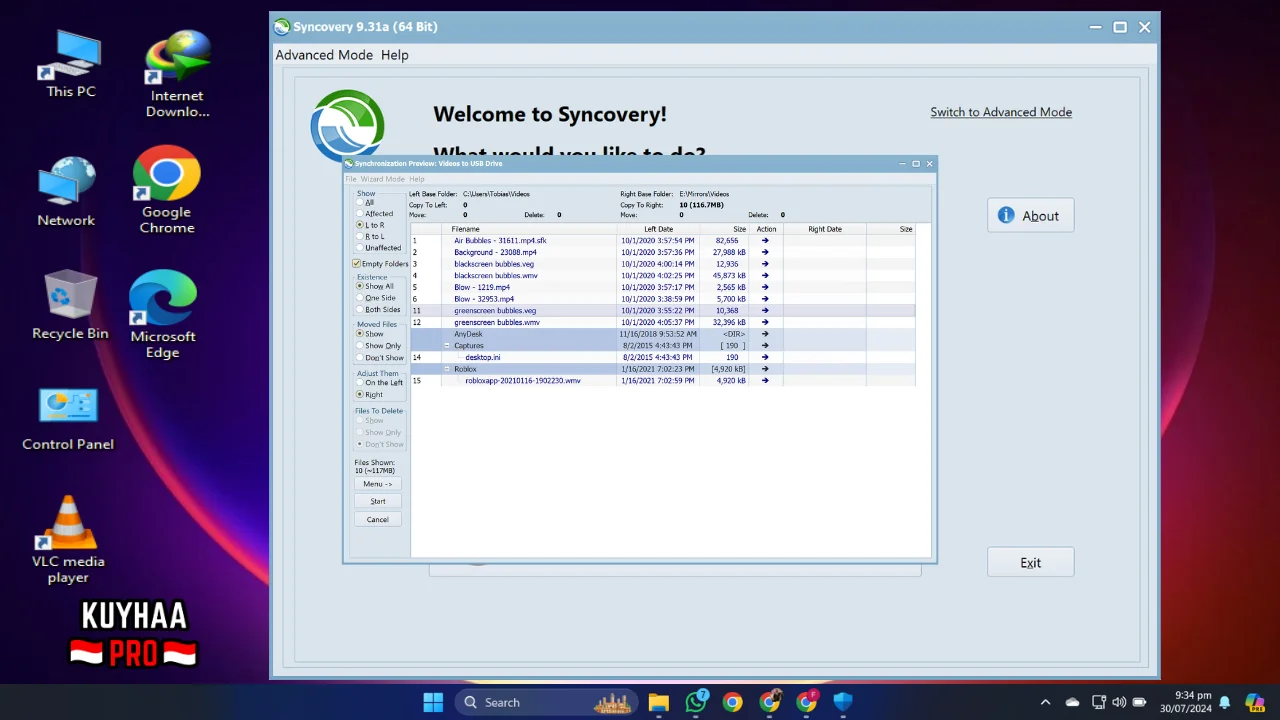The width and height of the screenshot is (1280, 720).
Task: Click the Right Date column header
Action: click(x=824, y=229)
